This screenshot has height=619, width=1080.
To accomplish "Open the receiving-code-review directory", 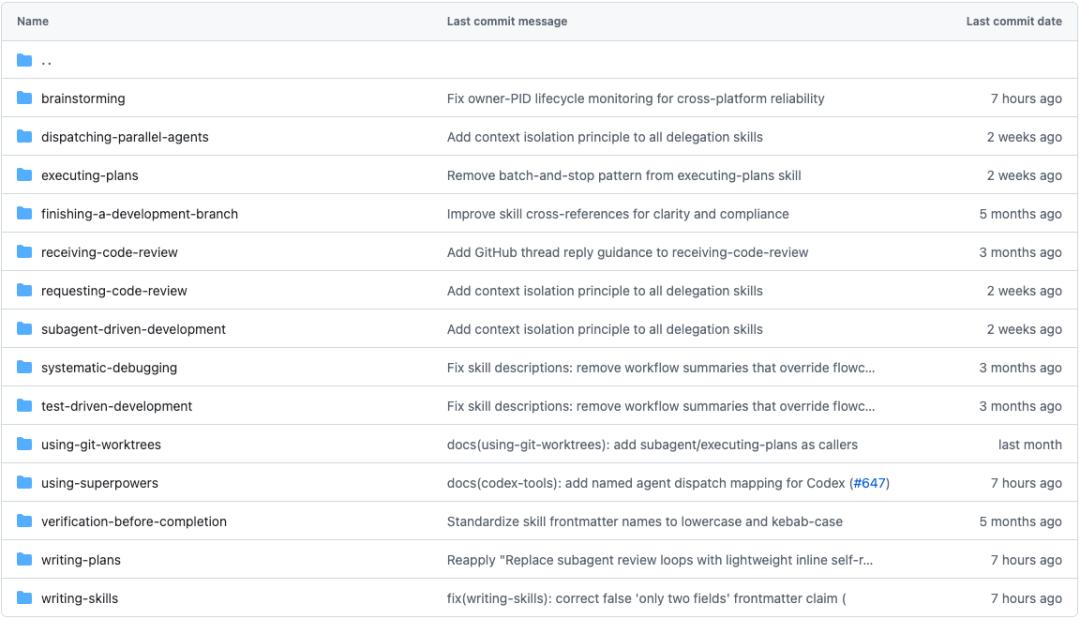I will point(109,252).
